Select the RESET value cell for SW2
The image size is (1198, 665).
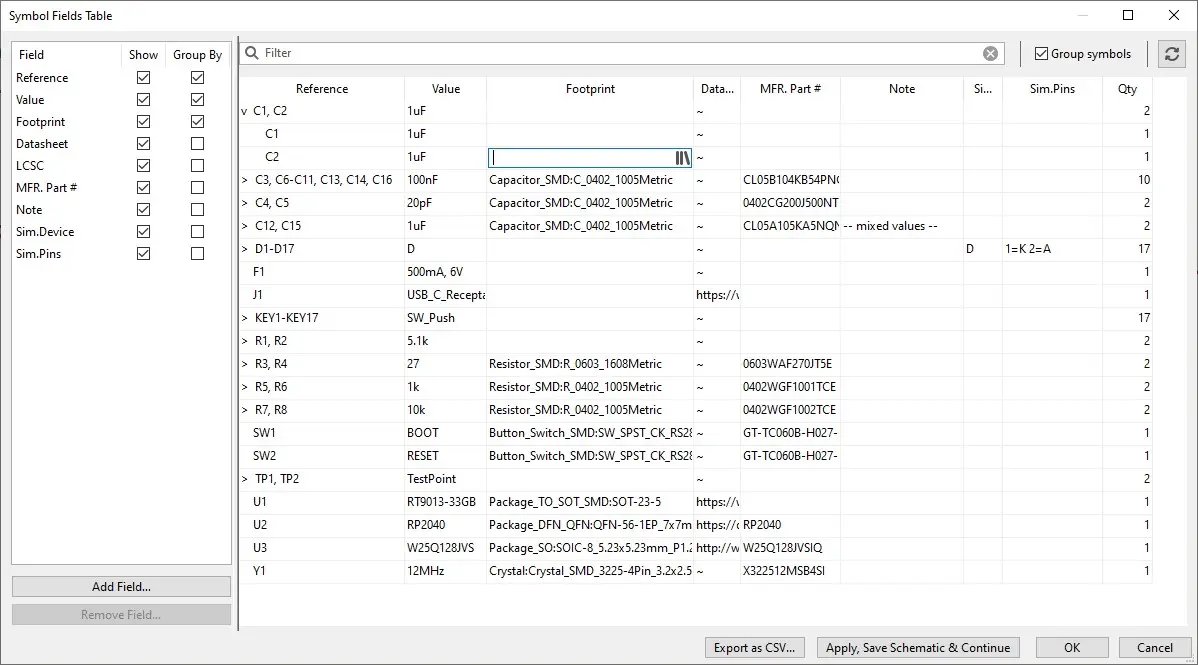445,456
